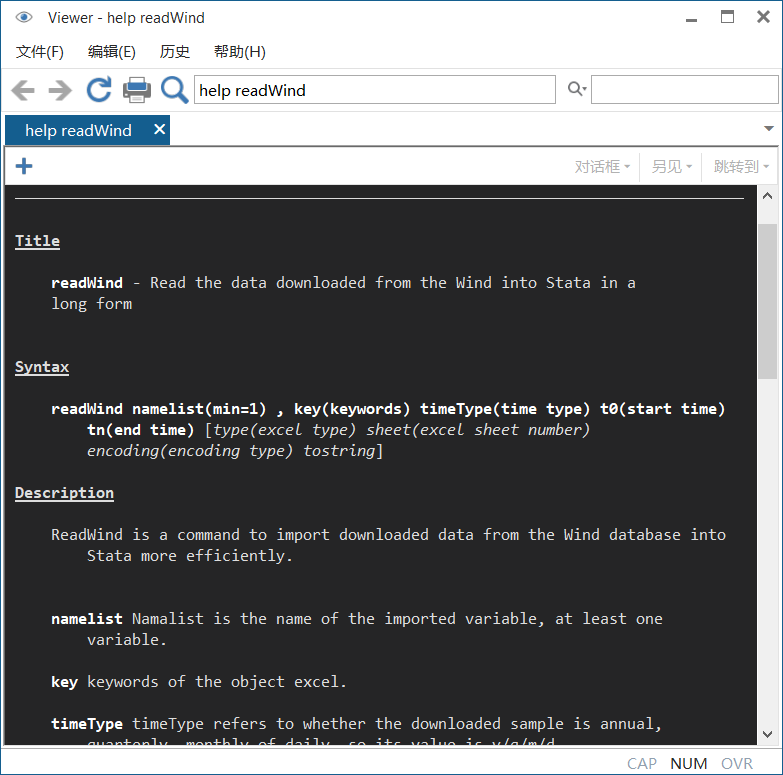Open the 跳转到 dropdown

[x=741, y=167]
